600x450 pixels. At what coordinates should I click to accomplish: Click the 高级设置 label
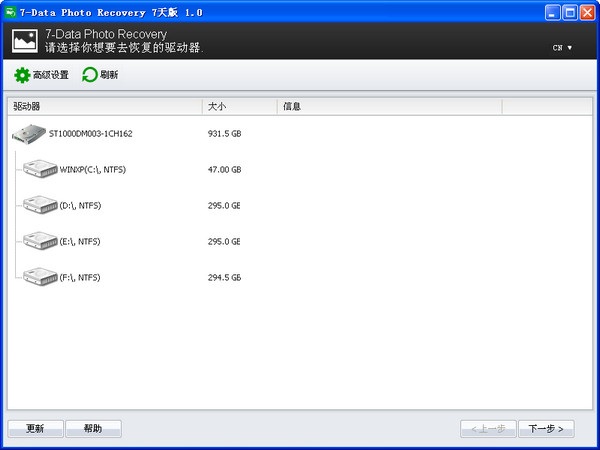tap(51, 75)
